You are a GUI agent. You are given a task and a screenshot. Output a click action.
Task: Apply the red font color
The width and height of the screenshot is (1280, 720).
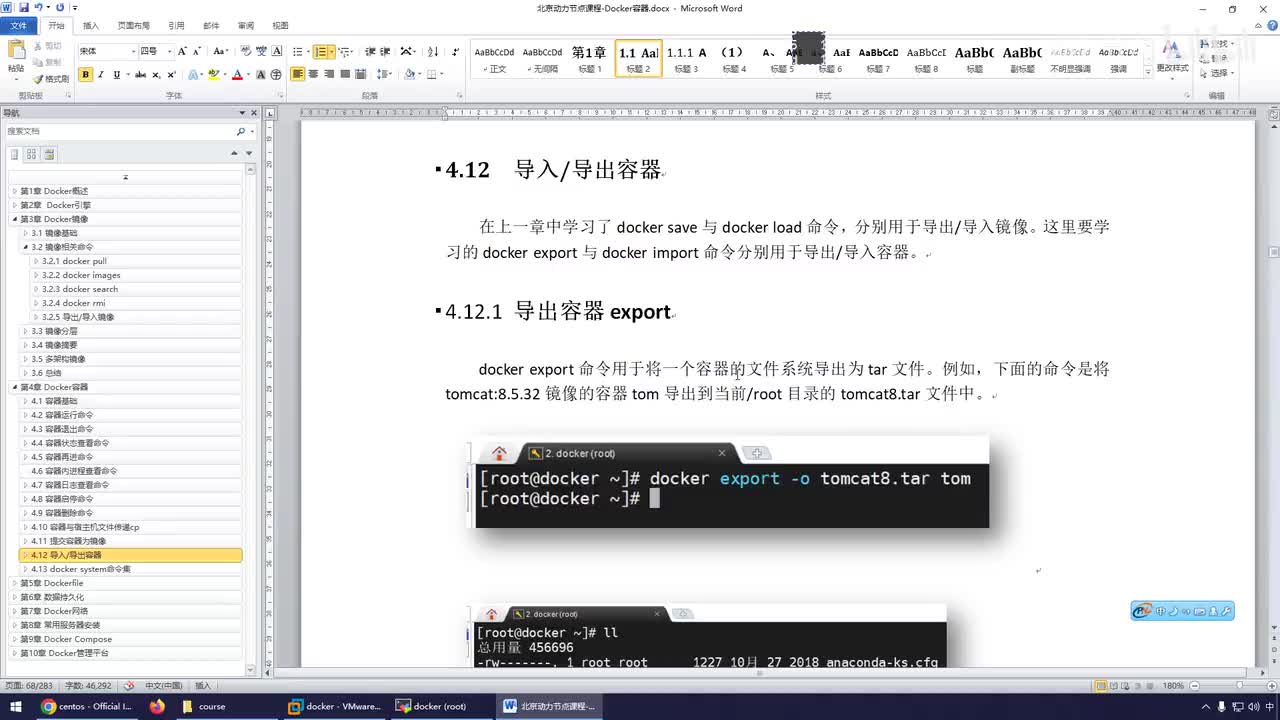coord(237,74)
